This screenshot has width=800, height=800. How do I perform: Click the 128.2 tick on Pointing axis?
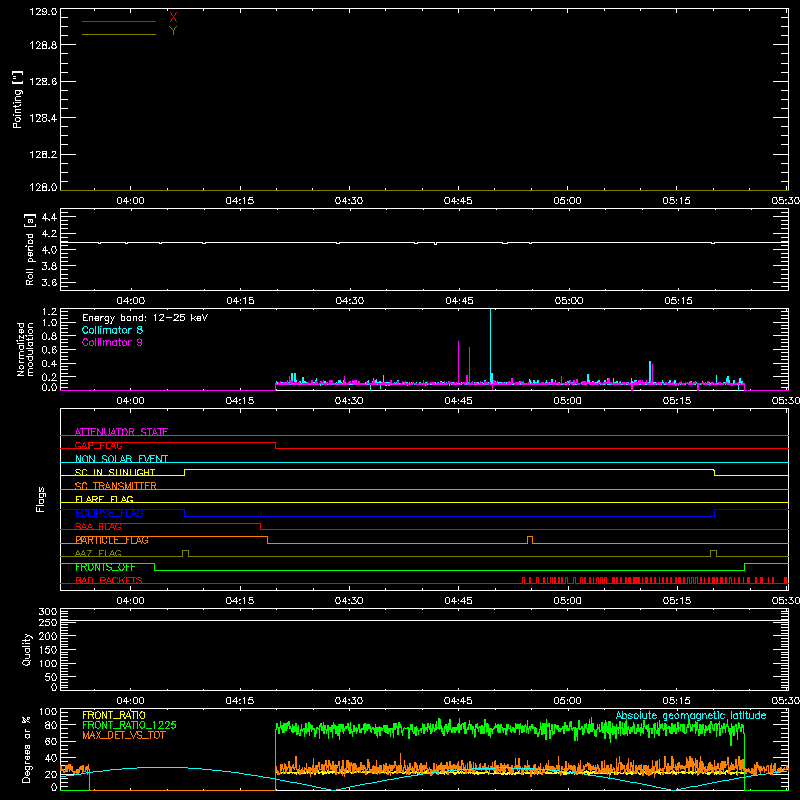point(43,154)
